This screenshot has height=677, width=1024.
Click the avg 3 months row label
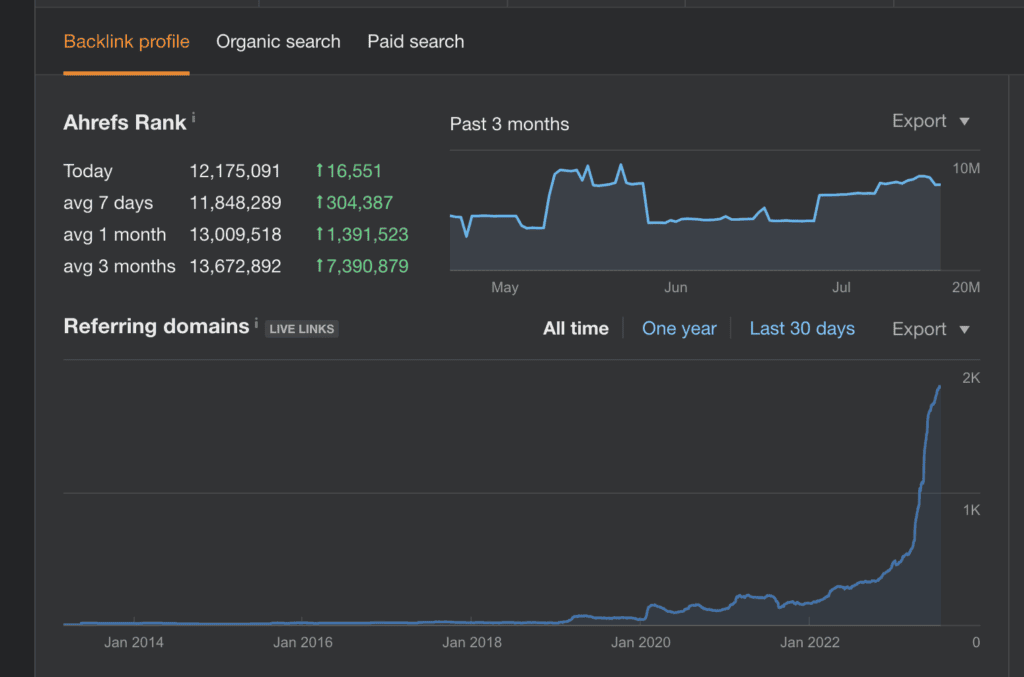click(x=120, y=266)
